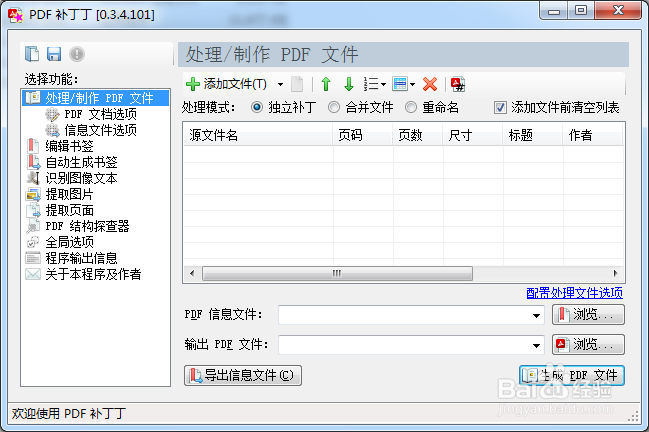649x432 pixels.
Task: Click the scrollbar left arrow of file list
Action: tap(192, 273)
